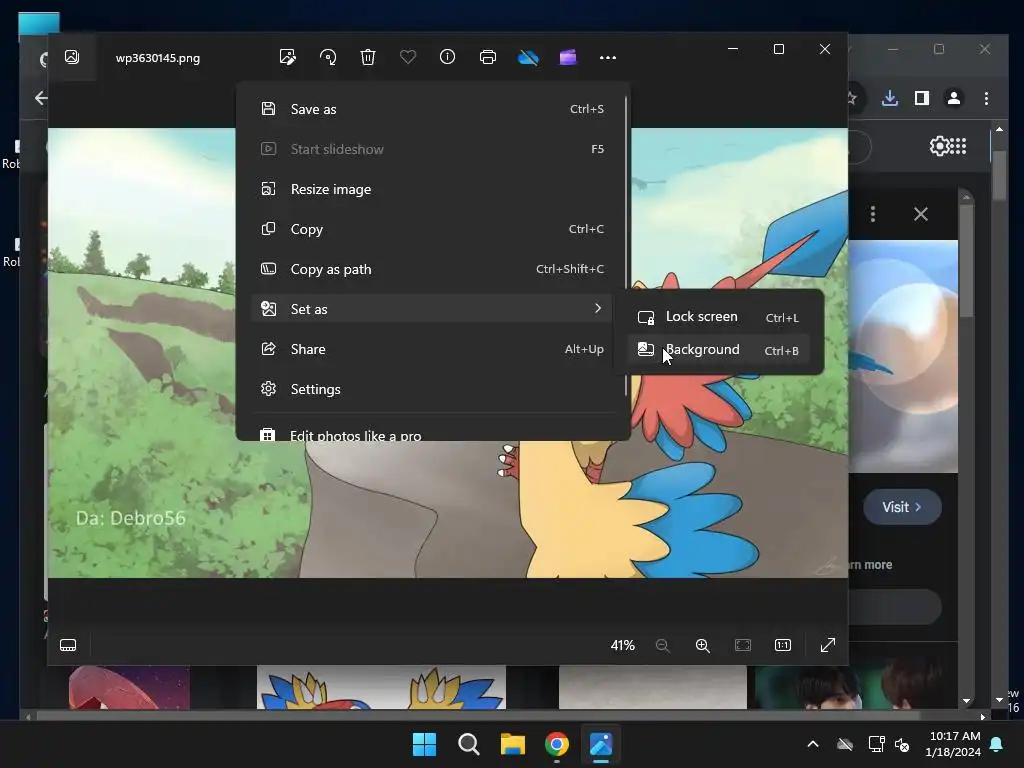Viewport: 1024px width, 768px height.
Task: Zoom in with the plus magnifier icon
Action: coord(703,645)
